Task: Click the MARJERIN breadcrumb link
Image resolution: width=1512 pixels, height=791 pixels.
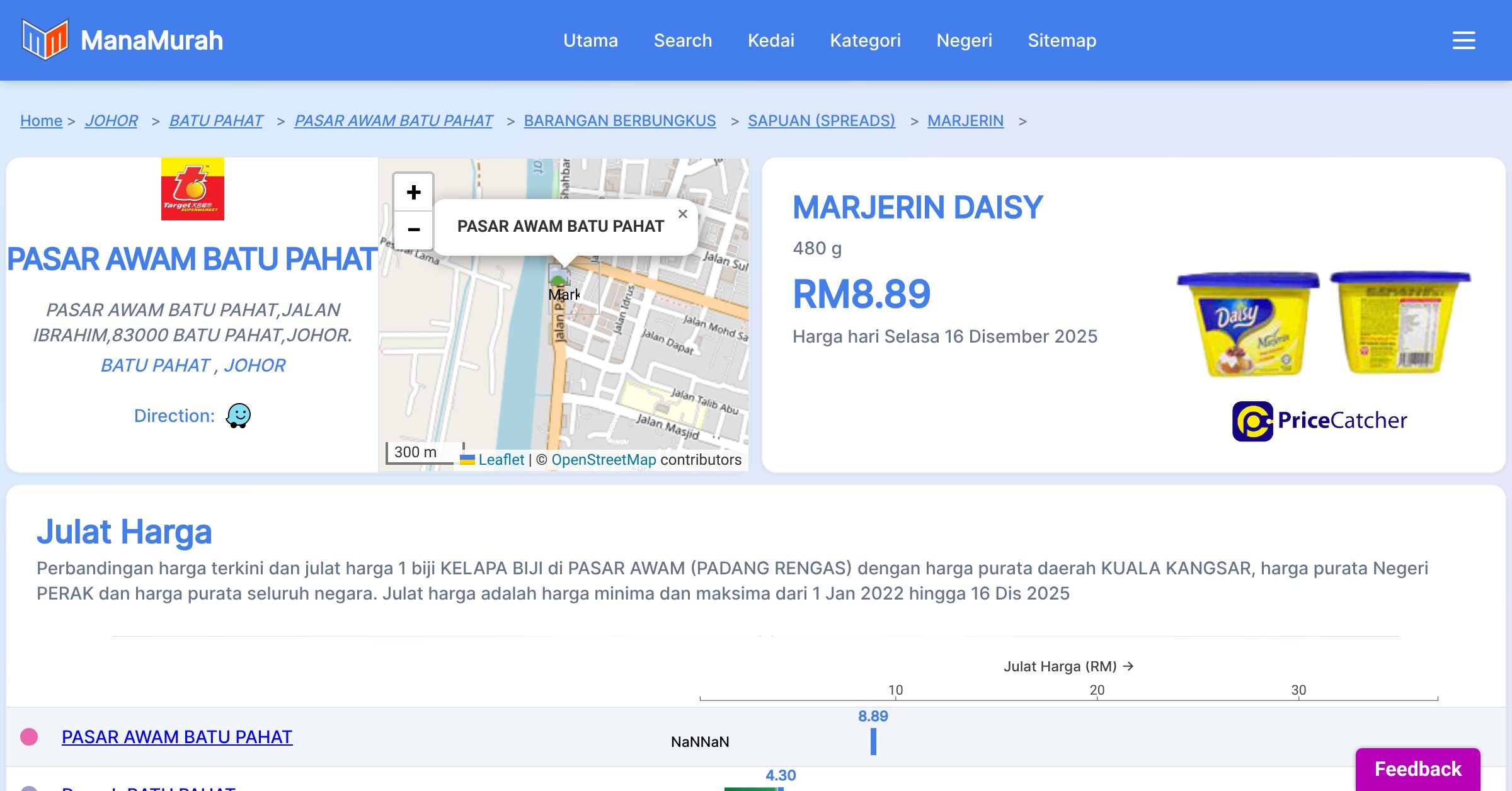Action: 965,120
